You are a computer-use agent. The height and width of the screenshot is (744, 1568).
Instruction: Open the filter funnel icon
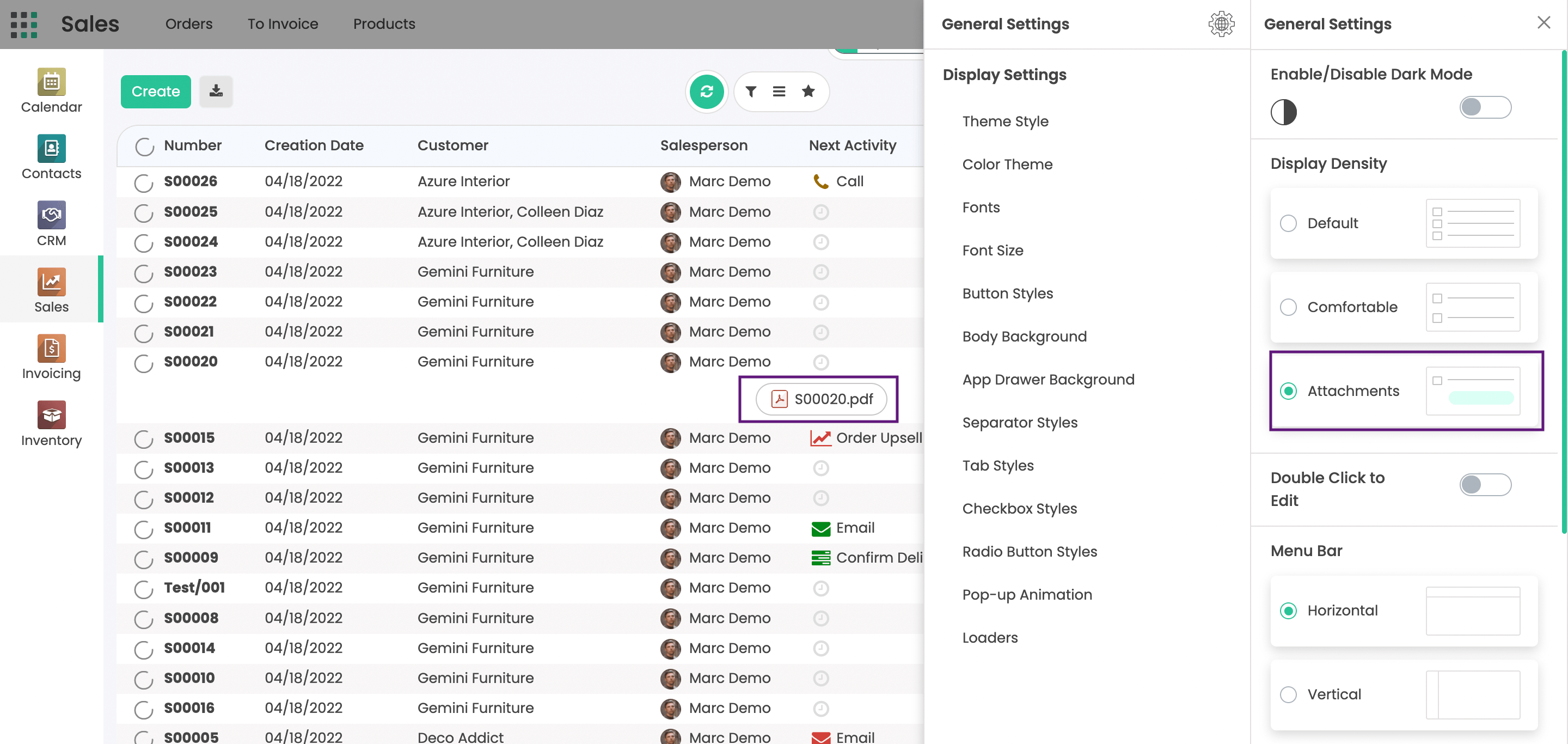751,92
